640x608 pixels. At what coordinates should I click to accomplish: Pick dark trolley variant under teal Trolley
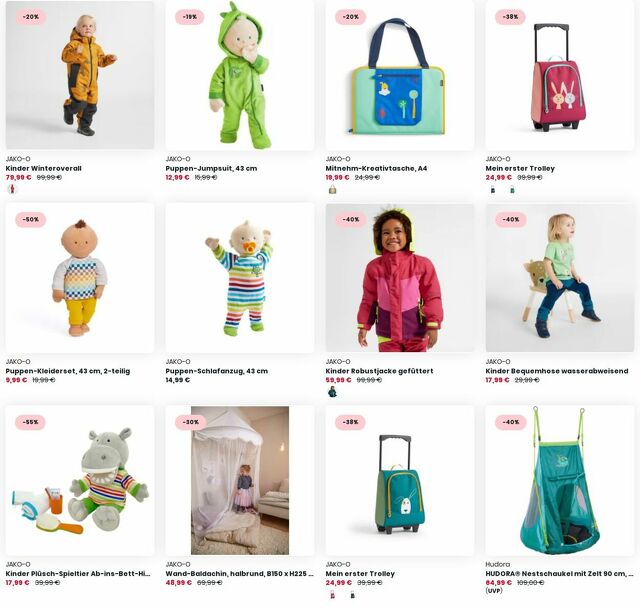pos(352,595)
